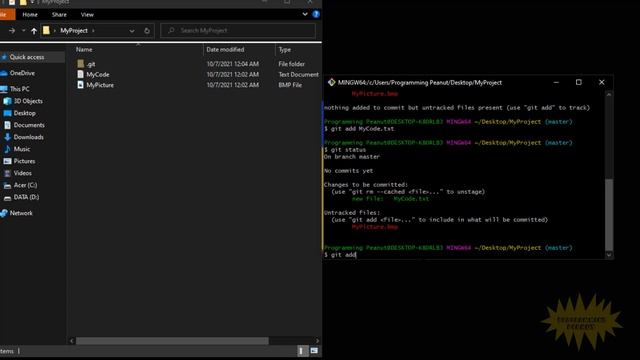Open Quick access in navigation pane

tap(27, 57)
